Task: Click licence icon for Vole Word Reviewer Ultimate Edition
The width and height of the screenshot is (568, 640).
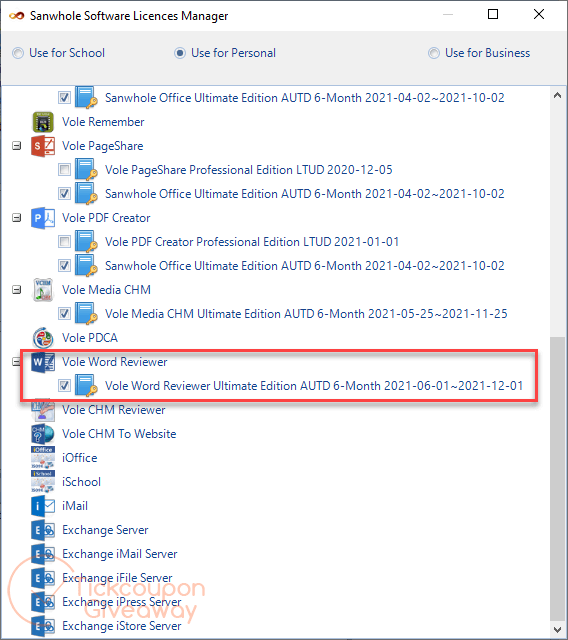Action: [86, 386]
